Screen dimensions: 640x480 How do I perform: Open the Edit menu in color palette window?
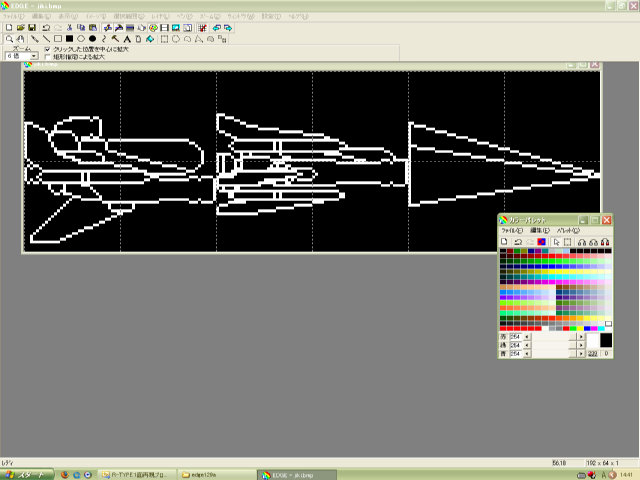coord(540,231)
